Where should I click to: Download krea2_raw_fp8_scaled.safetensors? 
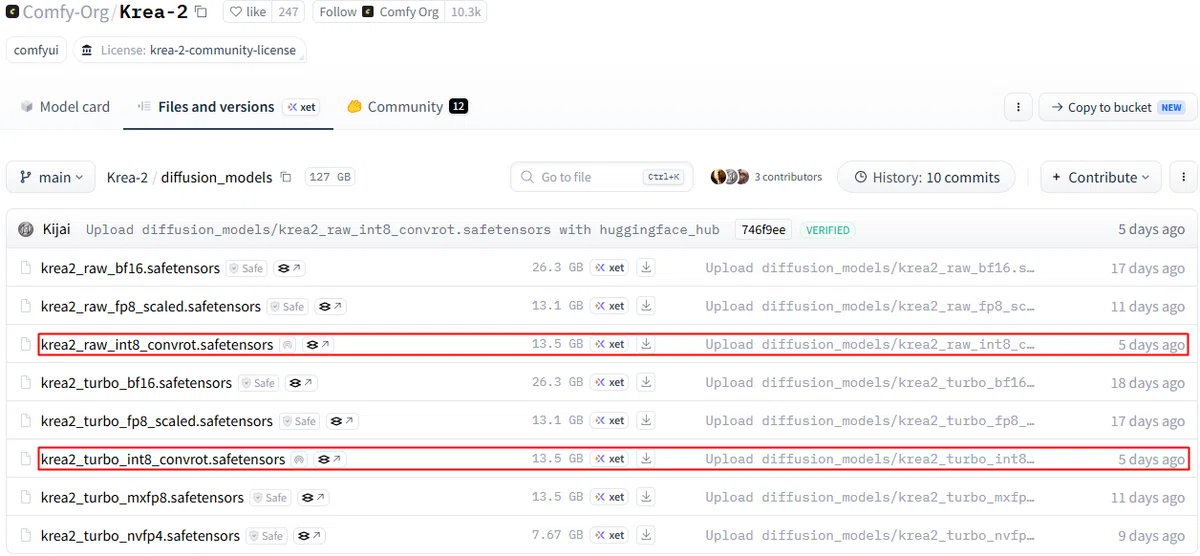(x=647, y=306)
